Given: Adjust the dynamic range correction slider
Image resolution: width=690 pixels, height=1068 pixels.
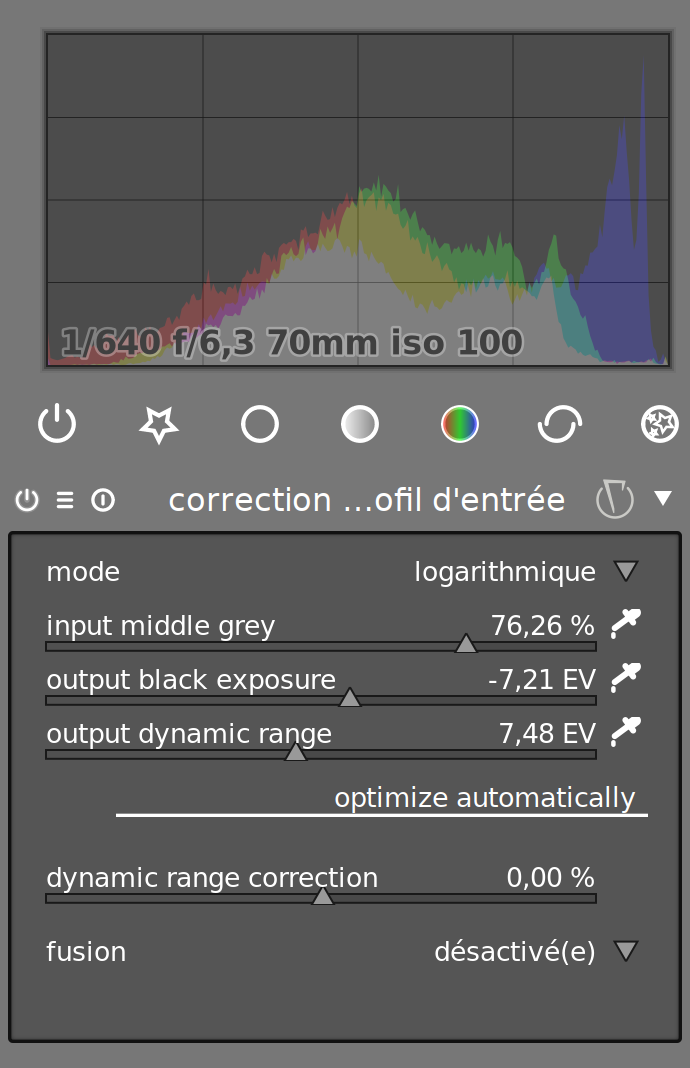Looking at the screenshot, I should click(x=321, y=886).
